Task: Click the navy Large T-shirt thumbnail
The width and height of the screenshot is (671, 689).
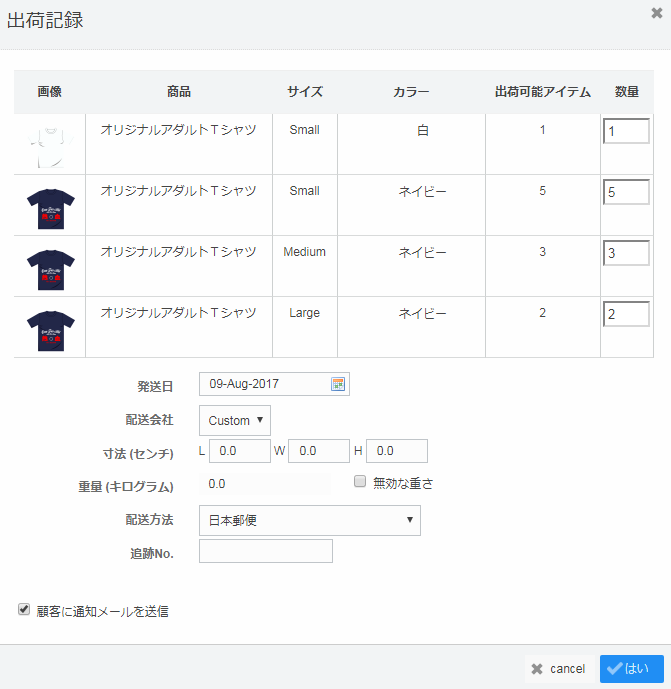Action: point(50,328)
